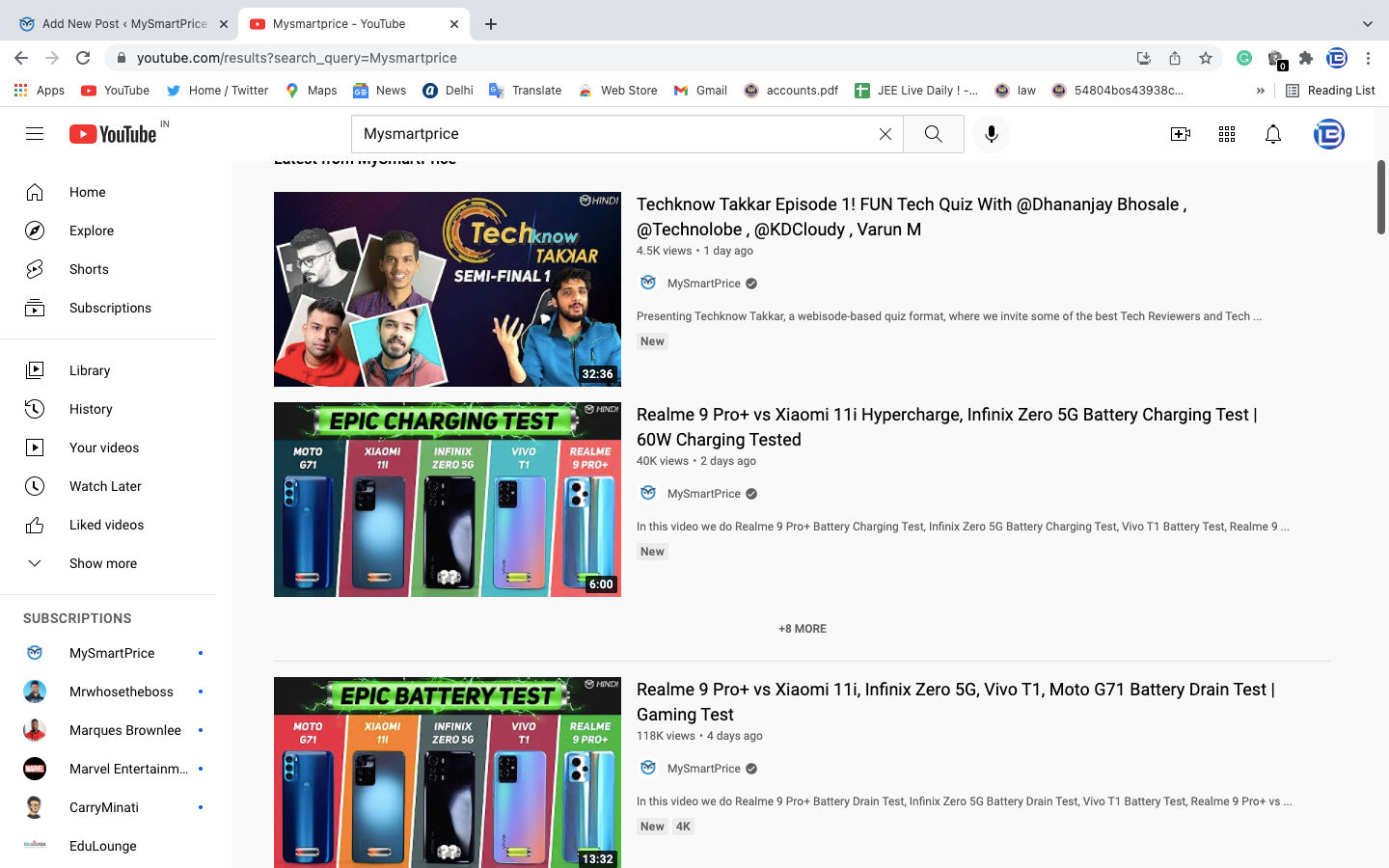Open Marvel Entertainment subscription channel
The height and width of the screenshot is (868, 1389).
[108, 769]
